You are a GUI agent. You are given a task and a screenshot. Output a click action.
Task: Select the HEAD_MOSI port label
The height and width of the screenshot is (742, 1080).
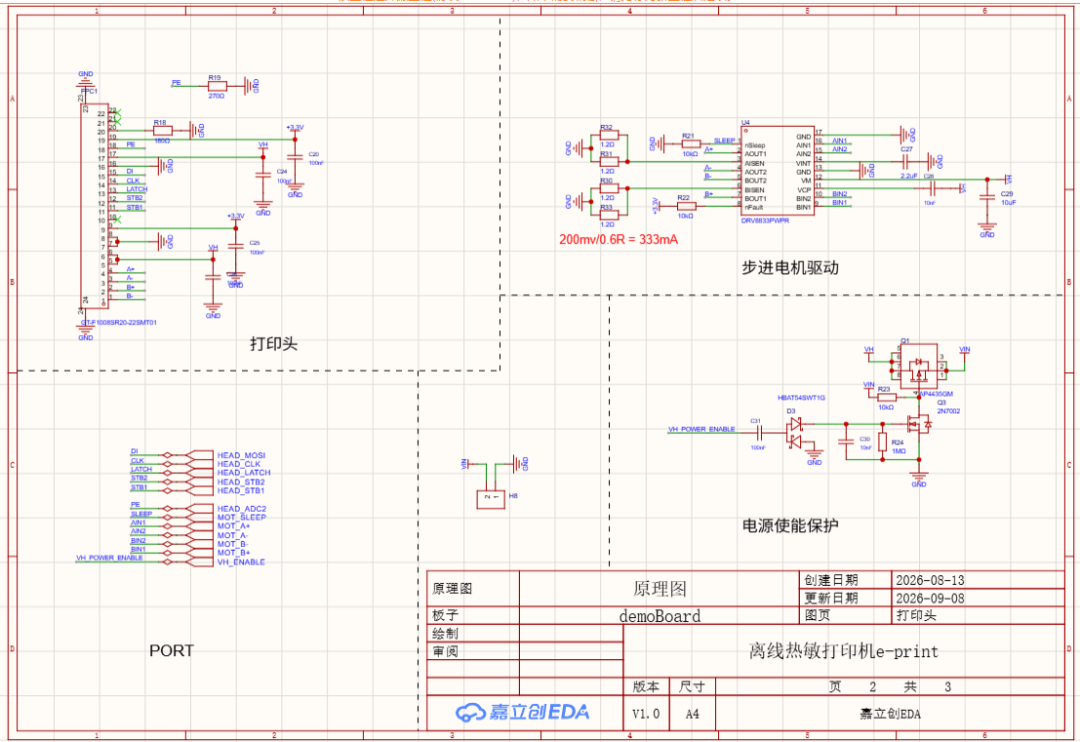pyautogui.click(x=241, y=455)
